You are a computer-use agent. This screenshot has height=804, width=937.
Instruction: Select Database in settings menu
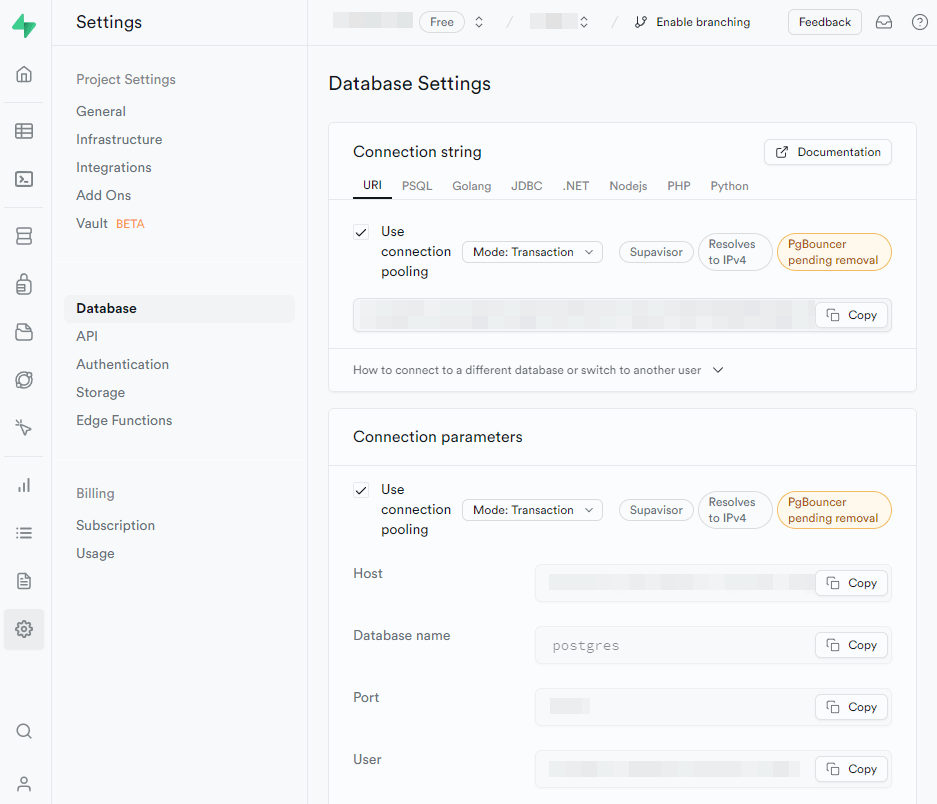179,308
